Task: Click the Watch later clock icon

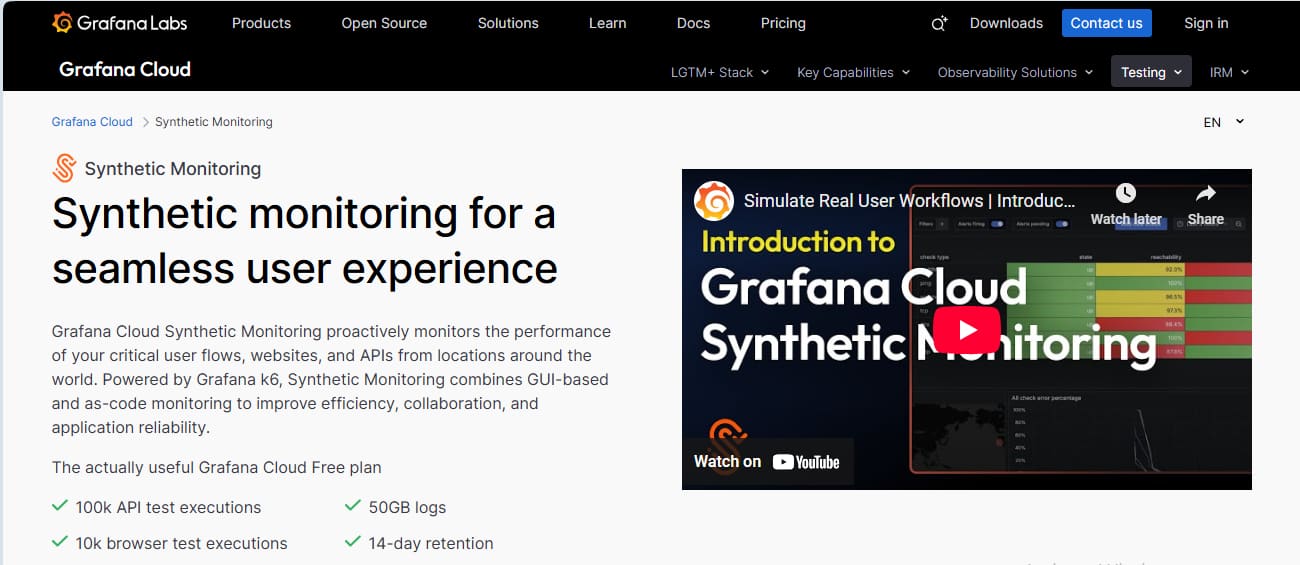Action: coord(1126,193)
